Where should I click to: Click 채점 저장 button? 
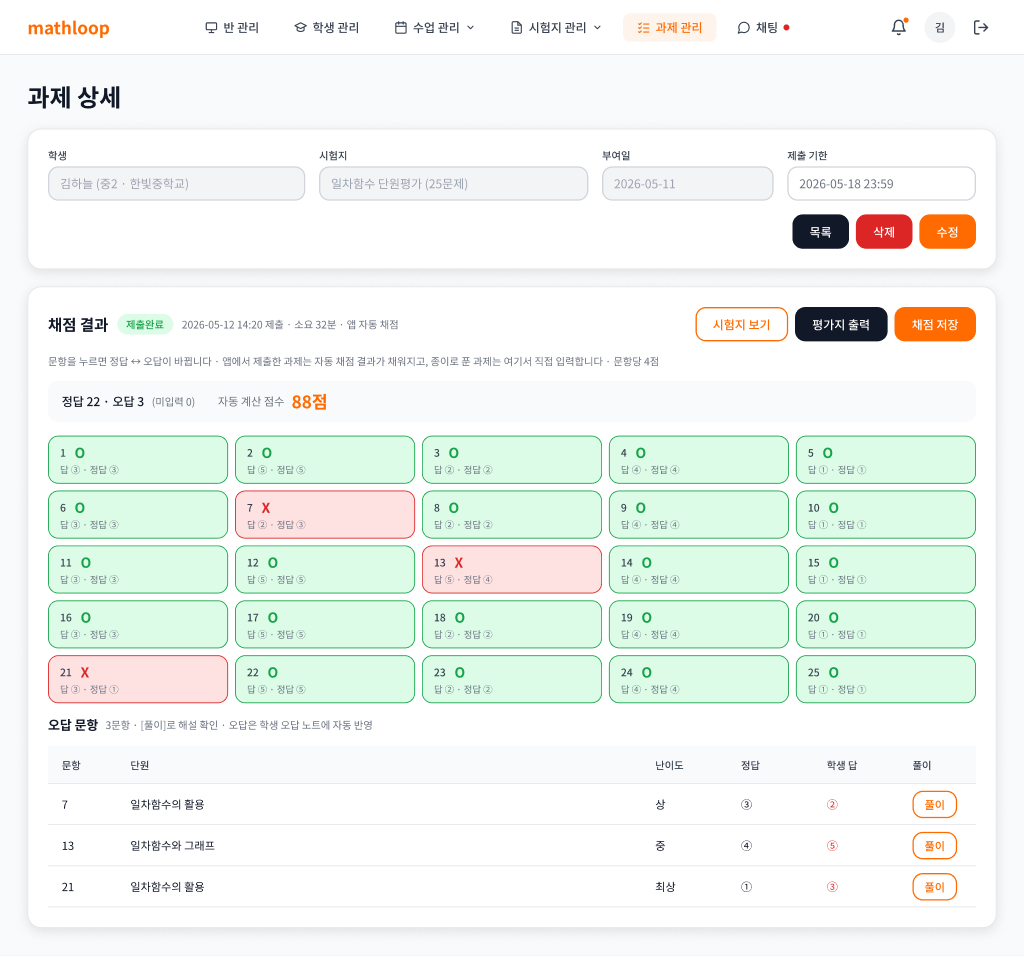pyautogui.click(x=935, y=325)
